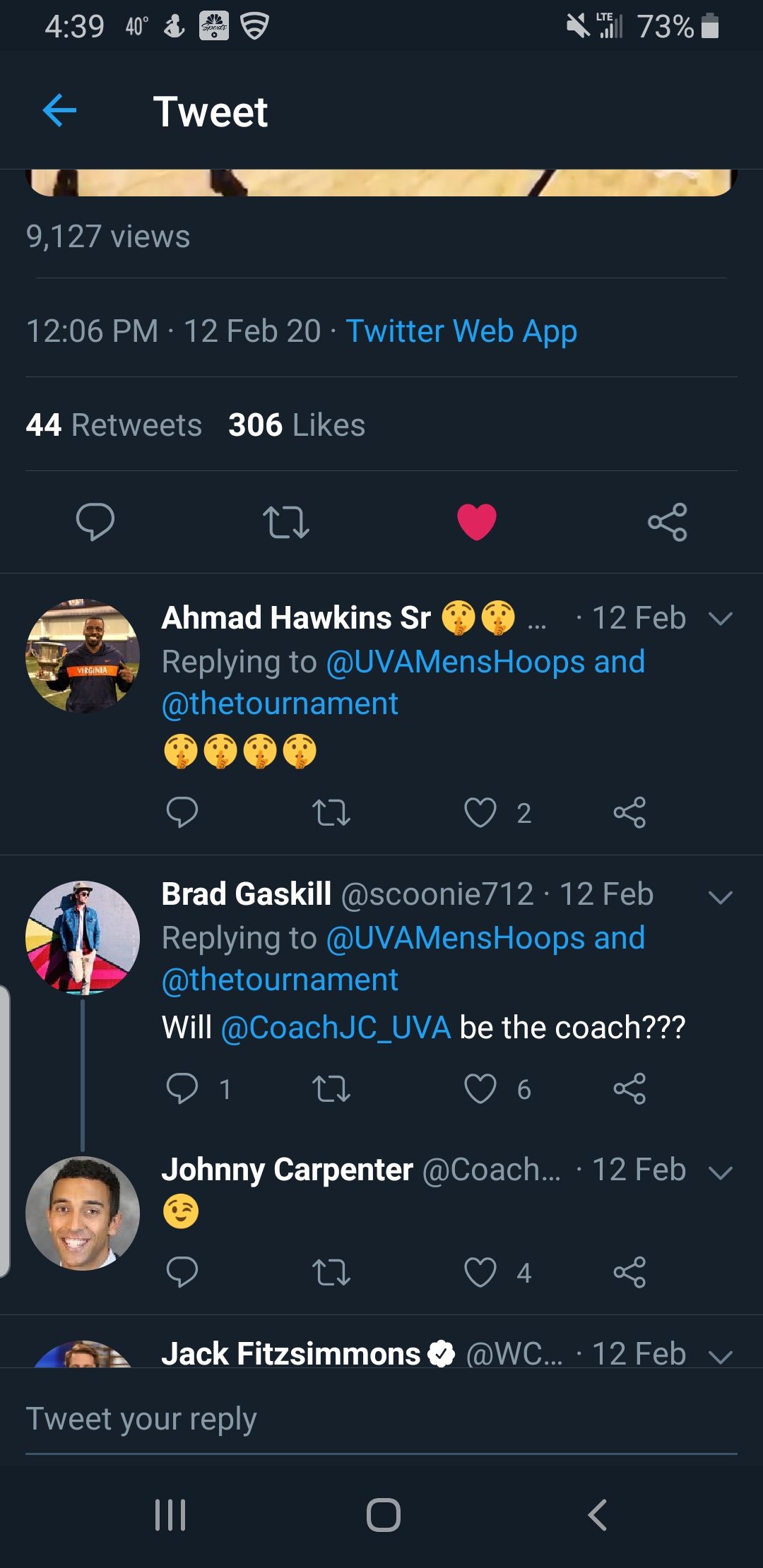Viewport: 763px width, 1568px height.
Task: Retweet Ahmad Hawkins Sr's reply
Action: click(331, 812)
